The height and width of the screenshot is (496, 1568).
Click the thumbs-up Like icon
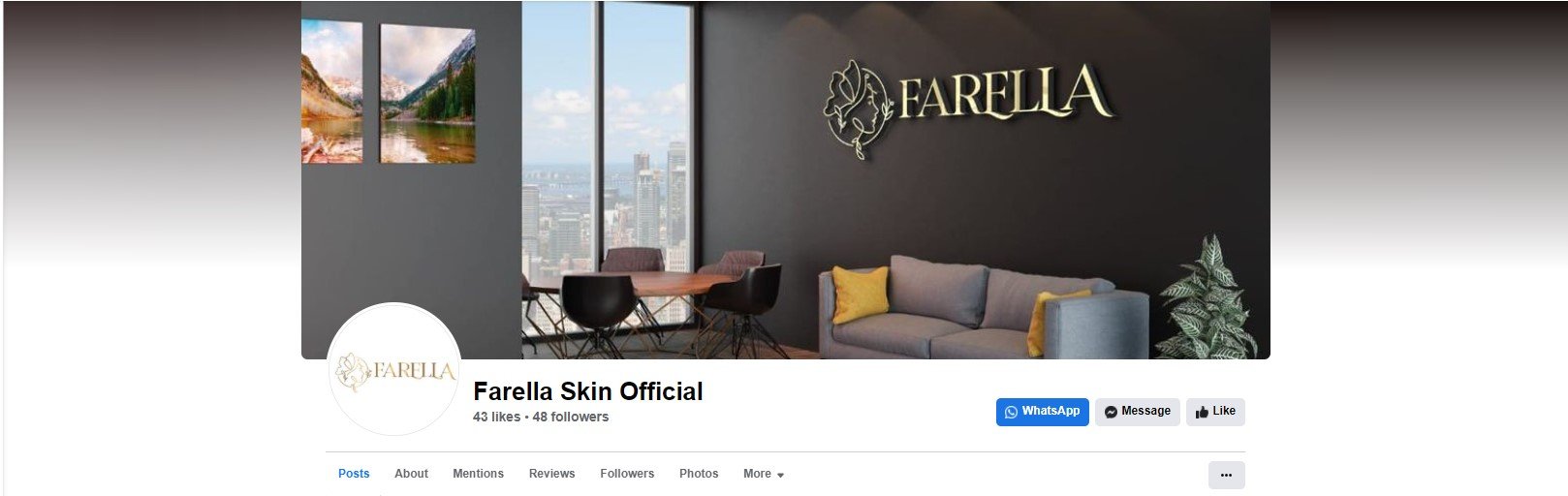[1202, 412]
